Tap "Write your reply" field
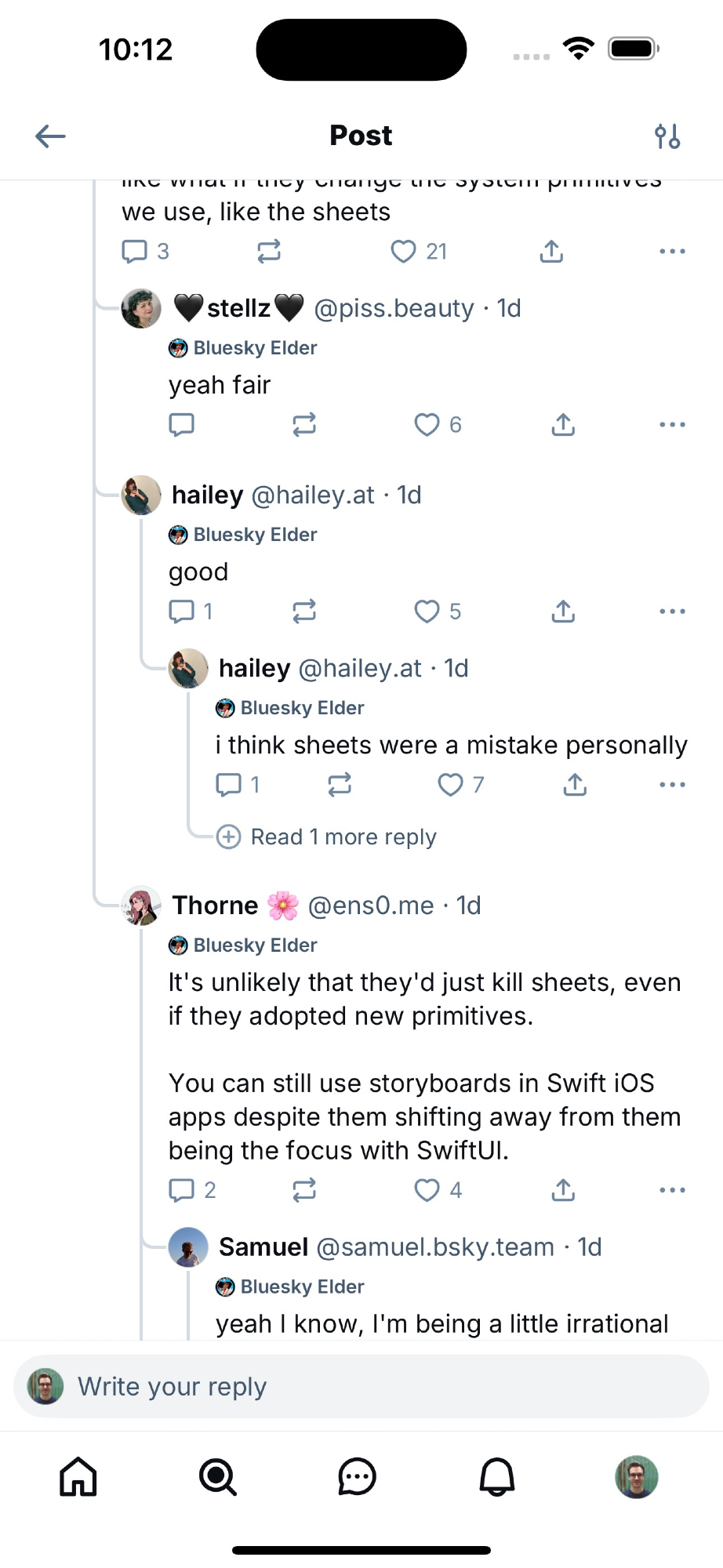The height and width of the screenshot is (1568, 723). (361, 1386)
